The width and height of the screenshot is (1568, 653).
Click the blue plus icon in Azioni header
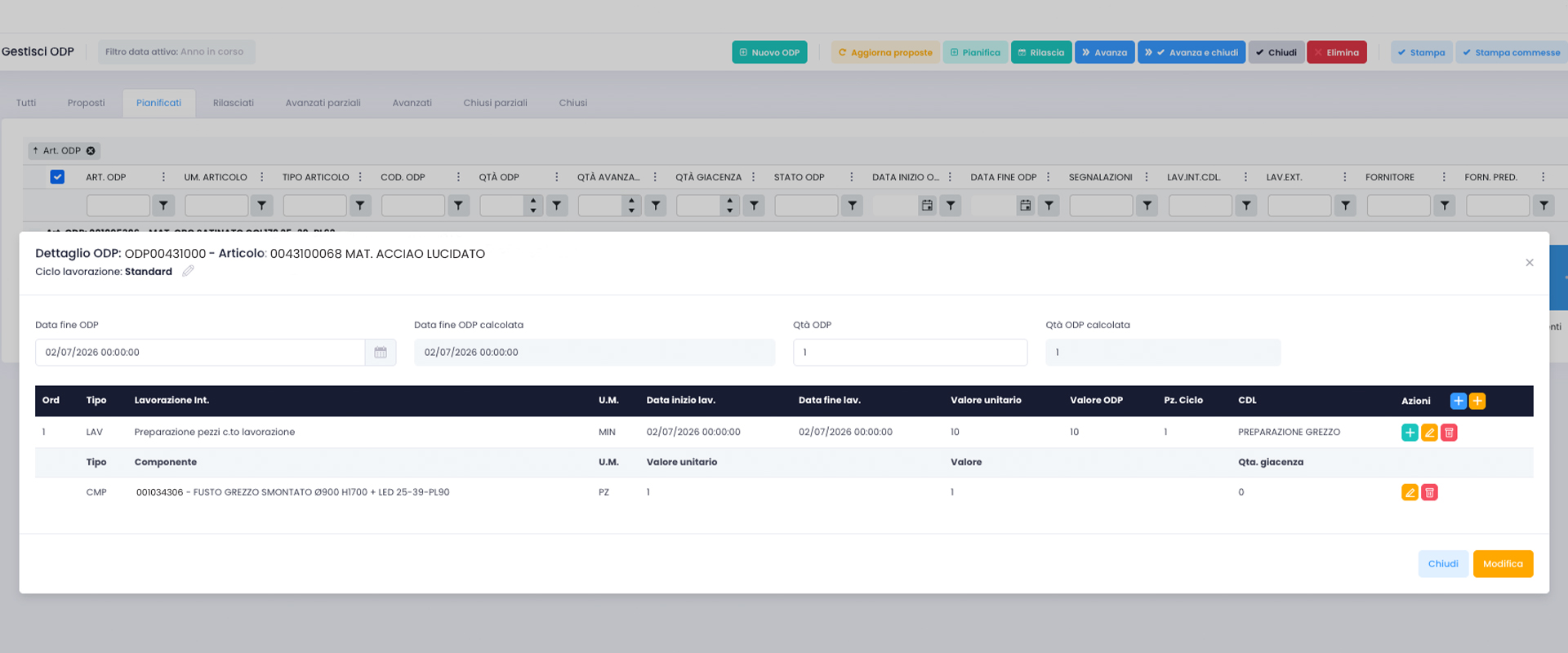point(1458,401)
